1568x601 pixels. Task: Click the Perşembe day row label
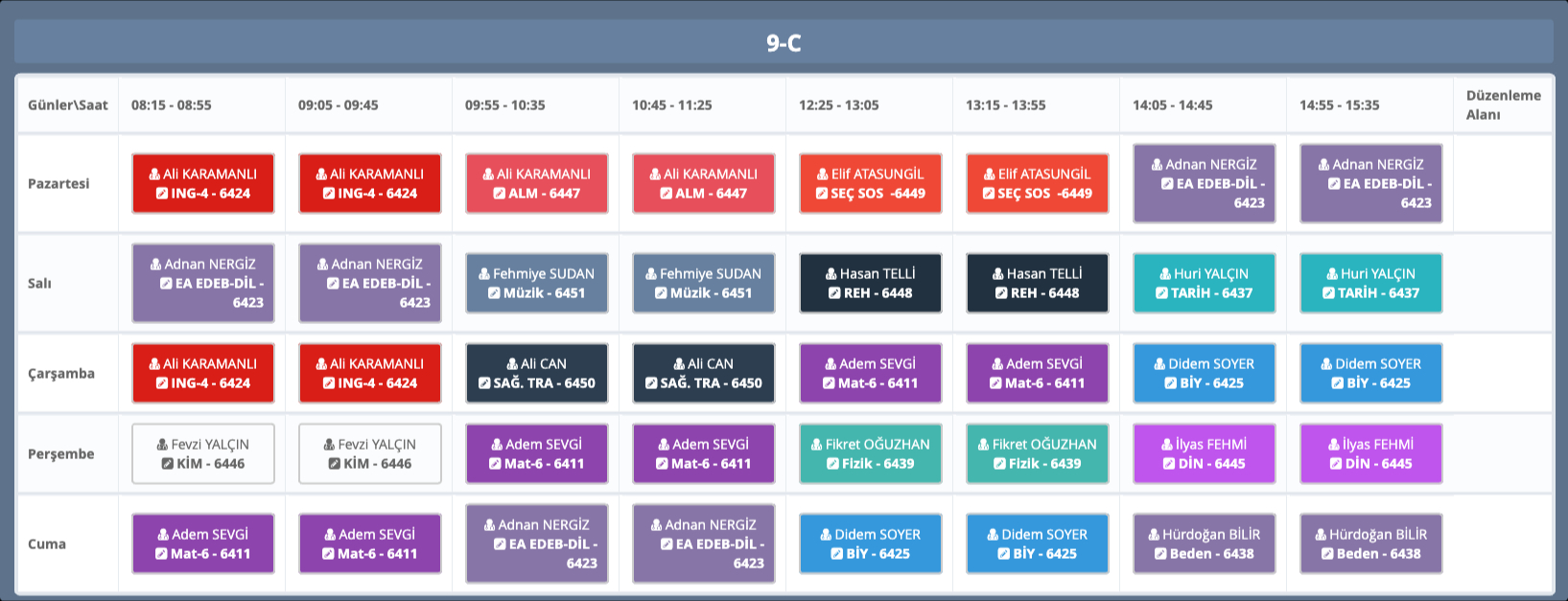click(61, 454)
